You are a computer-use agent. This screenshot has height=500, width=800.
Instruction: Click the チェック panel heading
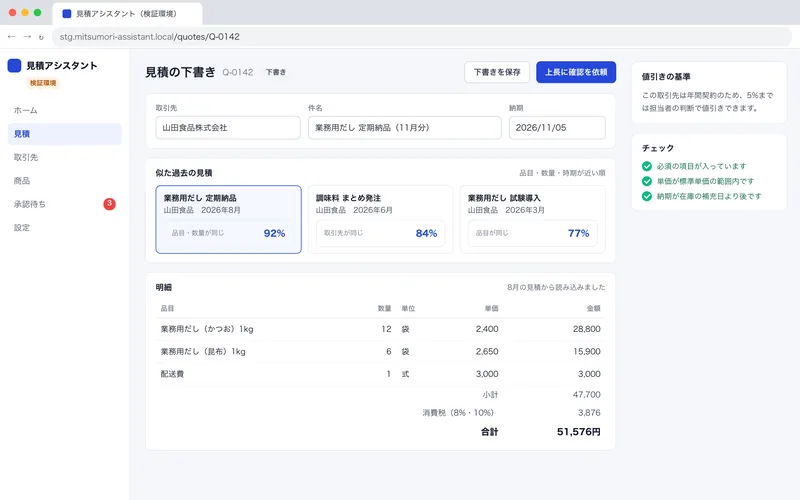coord(658,148)
